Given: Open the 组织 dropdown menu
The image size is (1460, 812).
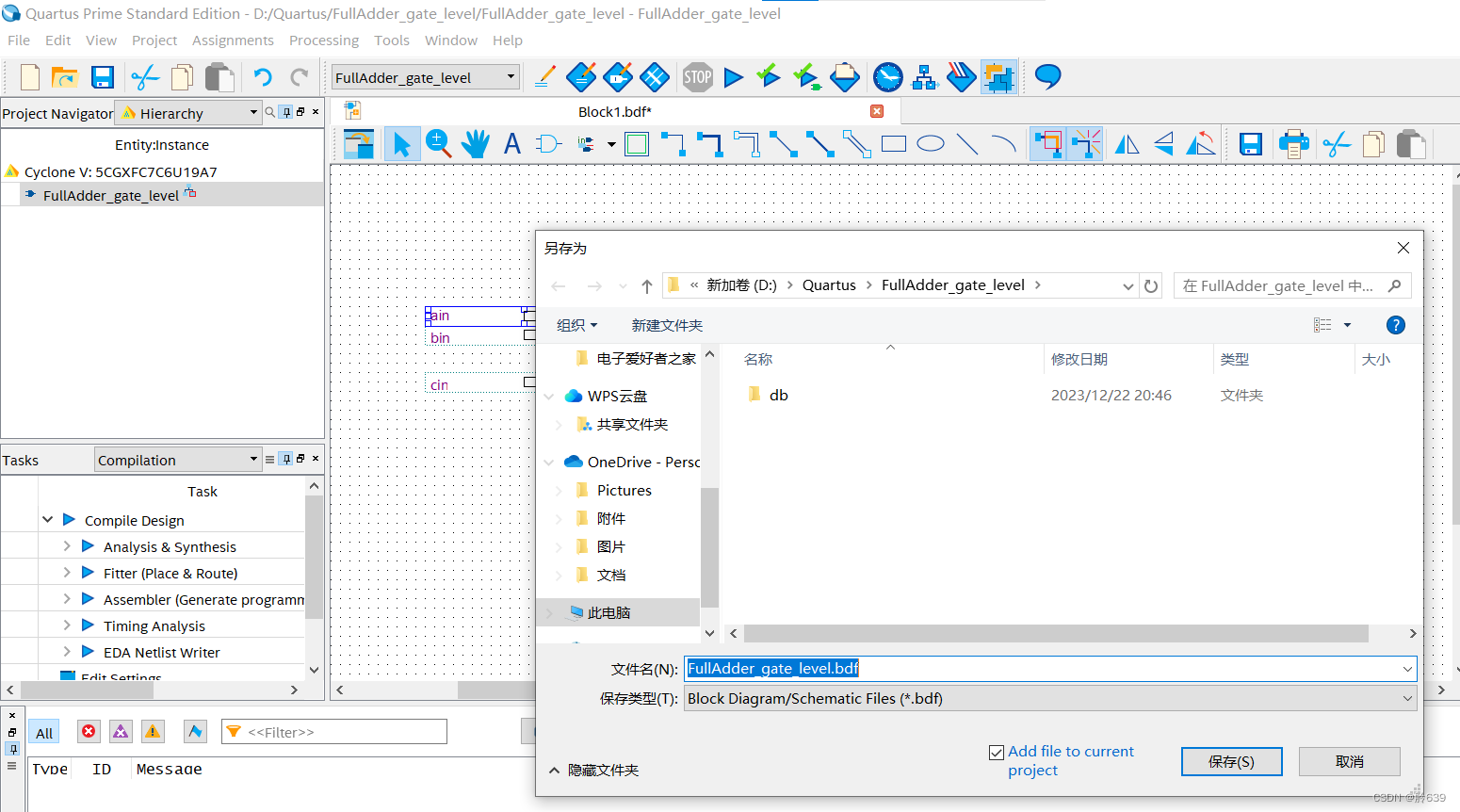Looking at the screenshot, I should pyautogui.click(x=577, y=325).
